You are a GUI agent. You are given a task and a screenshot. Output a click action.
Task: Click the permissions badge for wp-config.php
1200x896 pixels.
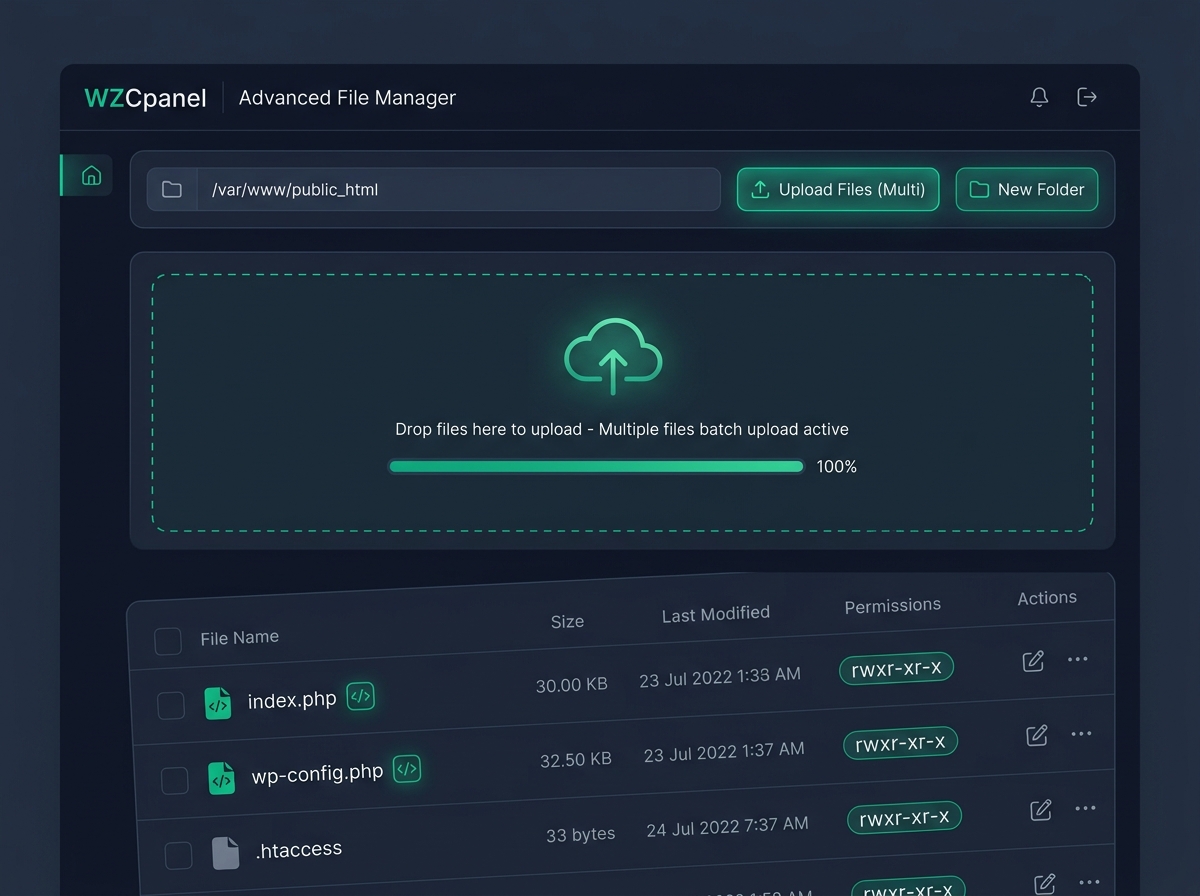[x=900, y=743]
